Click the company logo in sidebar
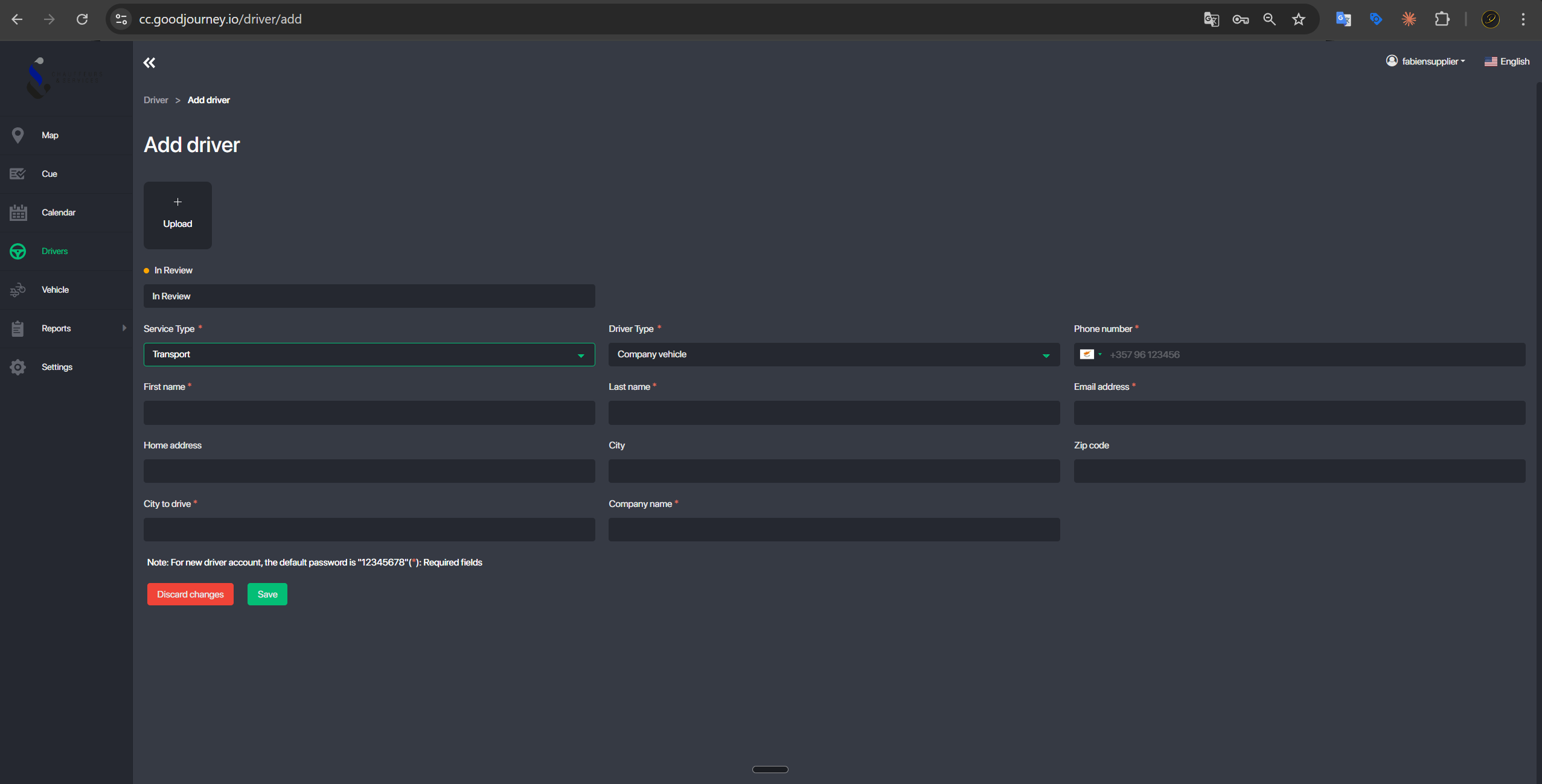Screen dimensions: 1542x784 (65, 77)
